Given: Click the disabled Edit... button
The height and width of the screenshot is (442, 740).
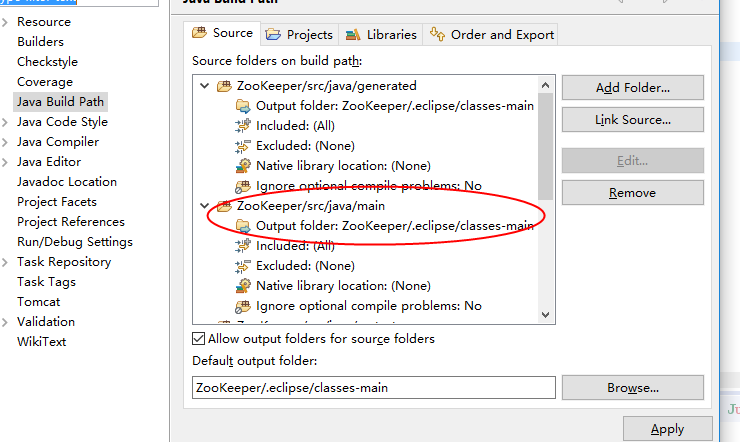Looking at the screenshot, I should click(x=632, y=161).
